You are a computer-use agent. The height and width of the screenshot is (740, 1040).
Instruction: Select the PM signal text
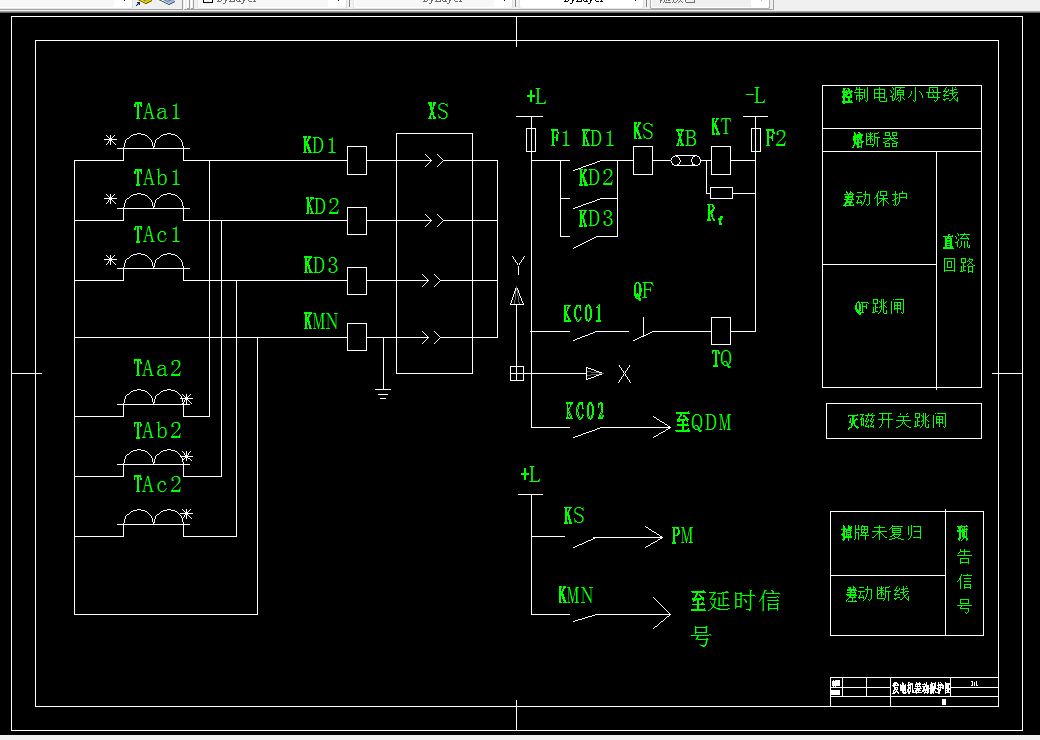pyautogui.click(x=682, y=535)
